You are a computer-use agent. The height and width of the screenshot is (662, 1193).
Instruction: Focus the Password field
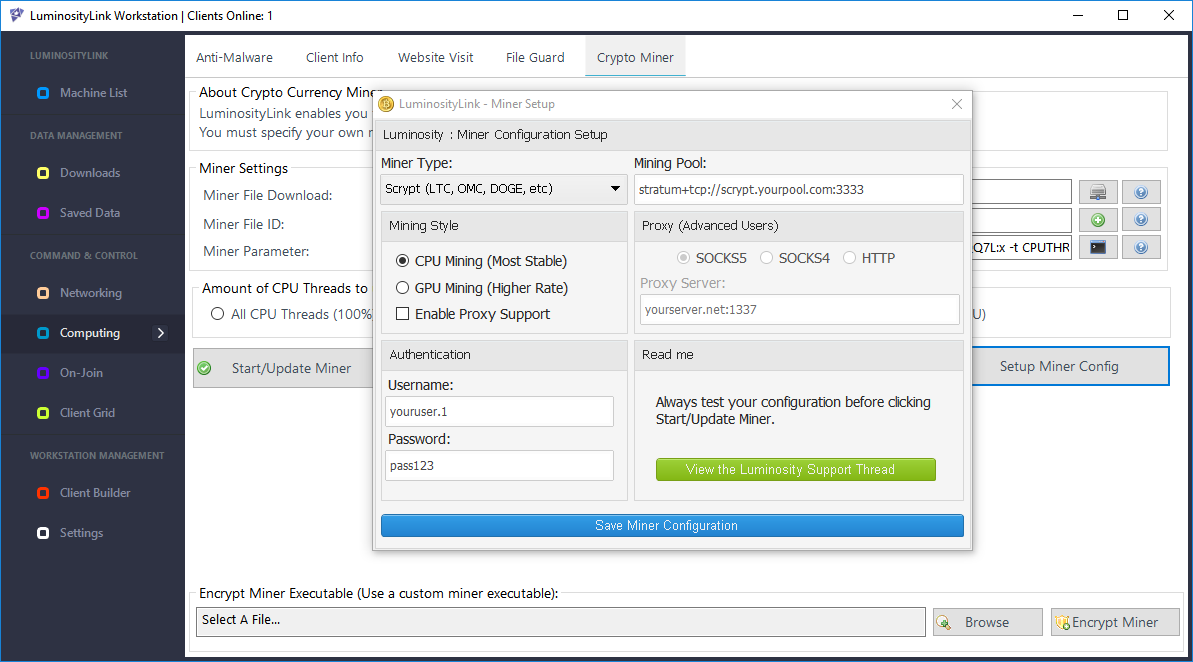pyautogui.click(x=499, y=466)
